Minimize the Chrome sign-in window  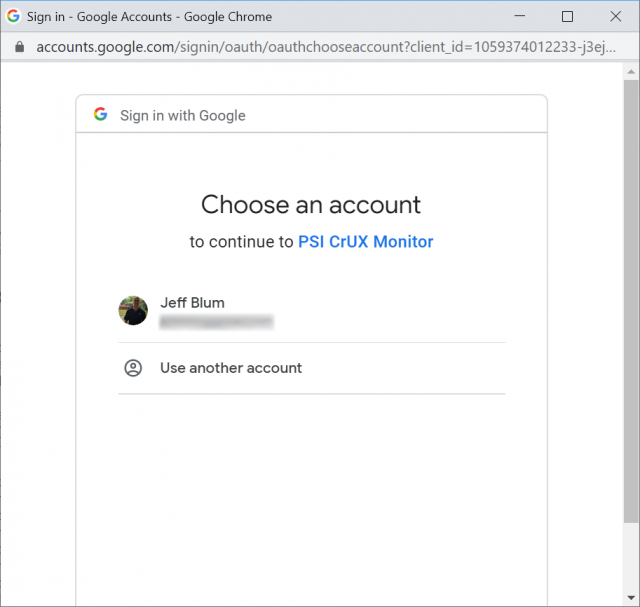click(x=520, y=16)
